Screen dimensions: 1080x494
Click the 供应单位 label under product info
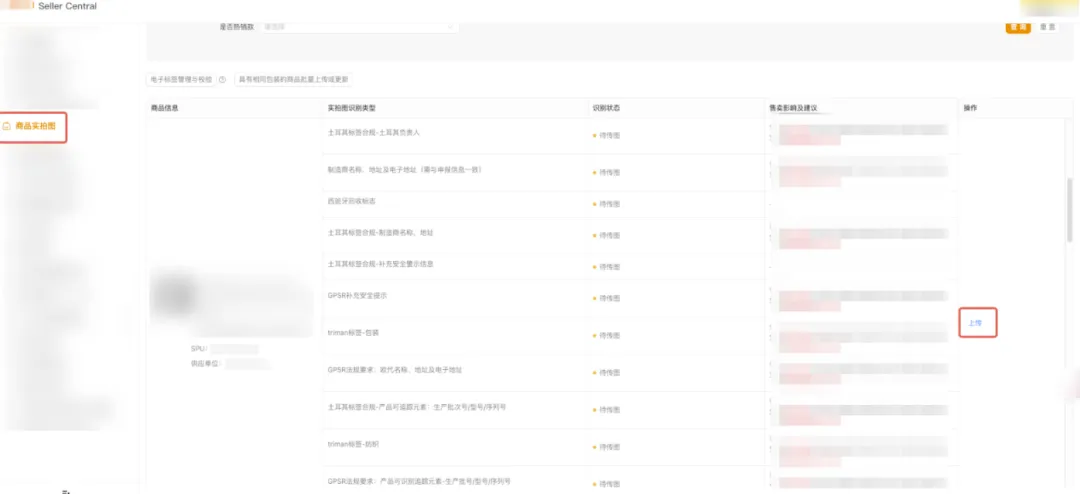tap(207, 363)
